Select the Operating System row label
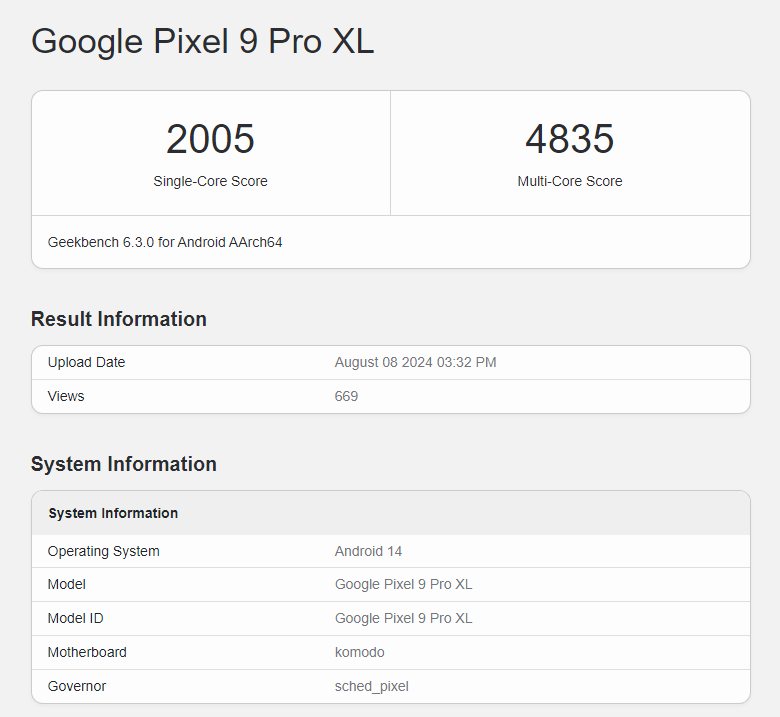780x717 pixels. tap(103, 551)
